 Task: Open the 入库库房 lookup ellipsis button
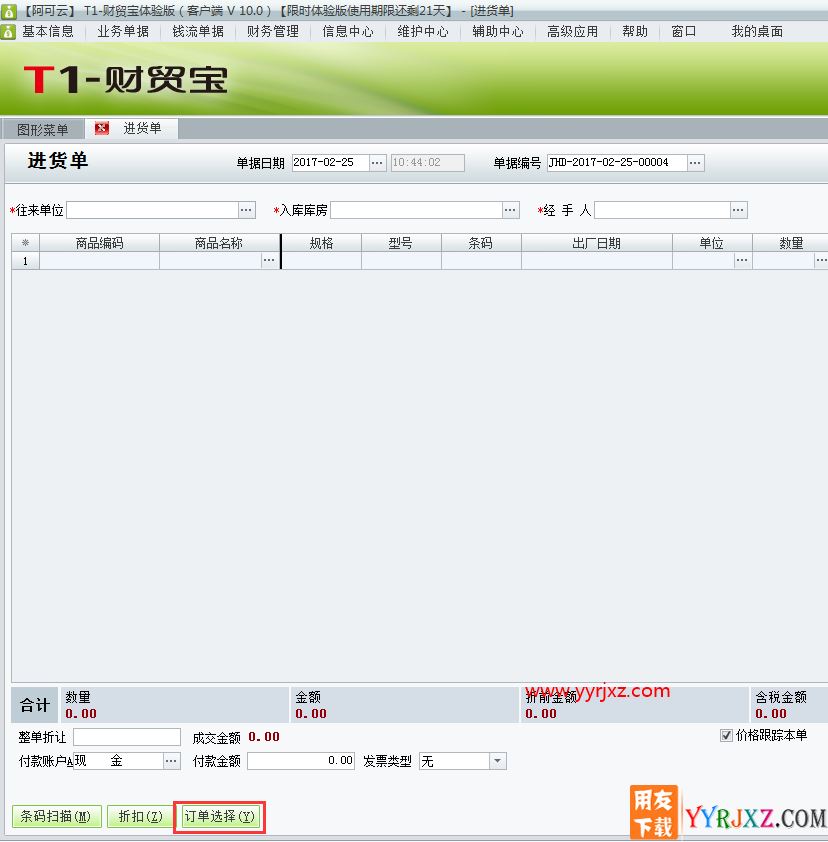tap(511, 210)
